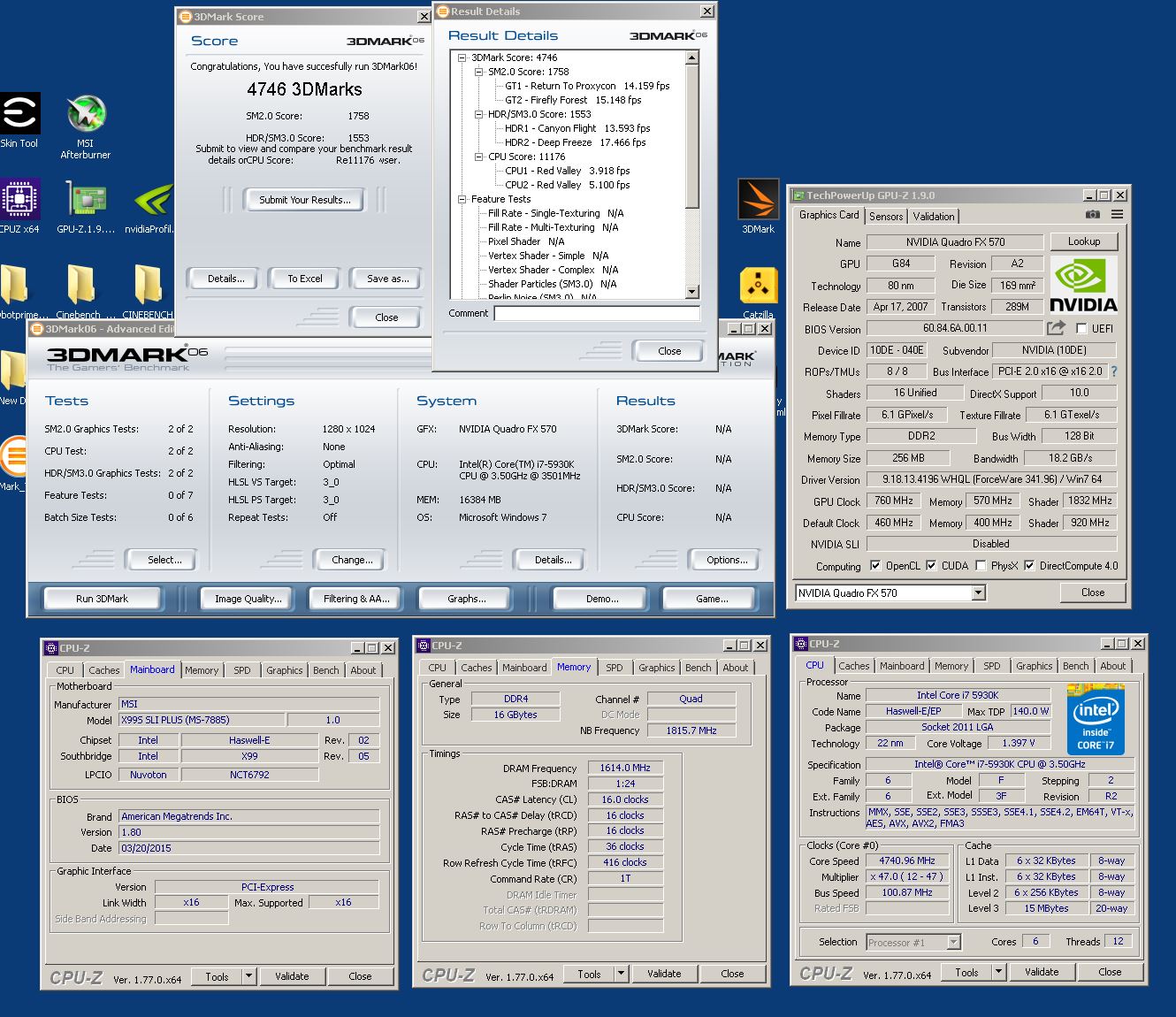The height and width of the screenshot is (1017, 1176).
Task: Click the Intel Core i7 logo in CPU-Z
Action: [1096, 719]
